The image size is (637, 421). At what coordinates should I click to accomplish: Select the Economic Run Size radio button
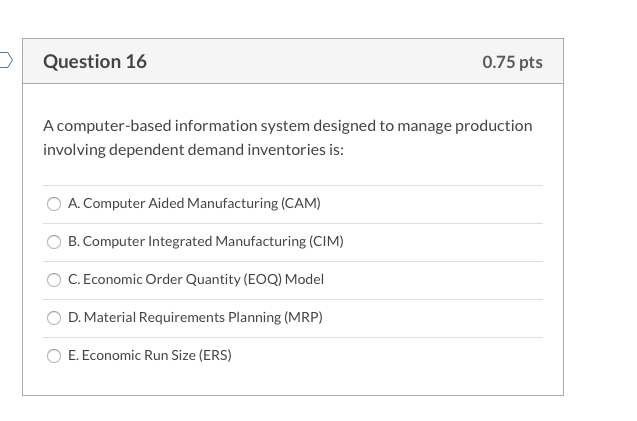coord(54,356)
